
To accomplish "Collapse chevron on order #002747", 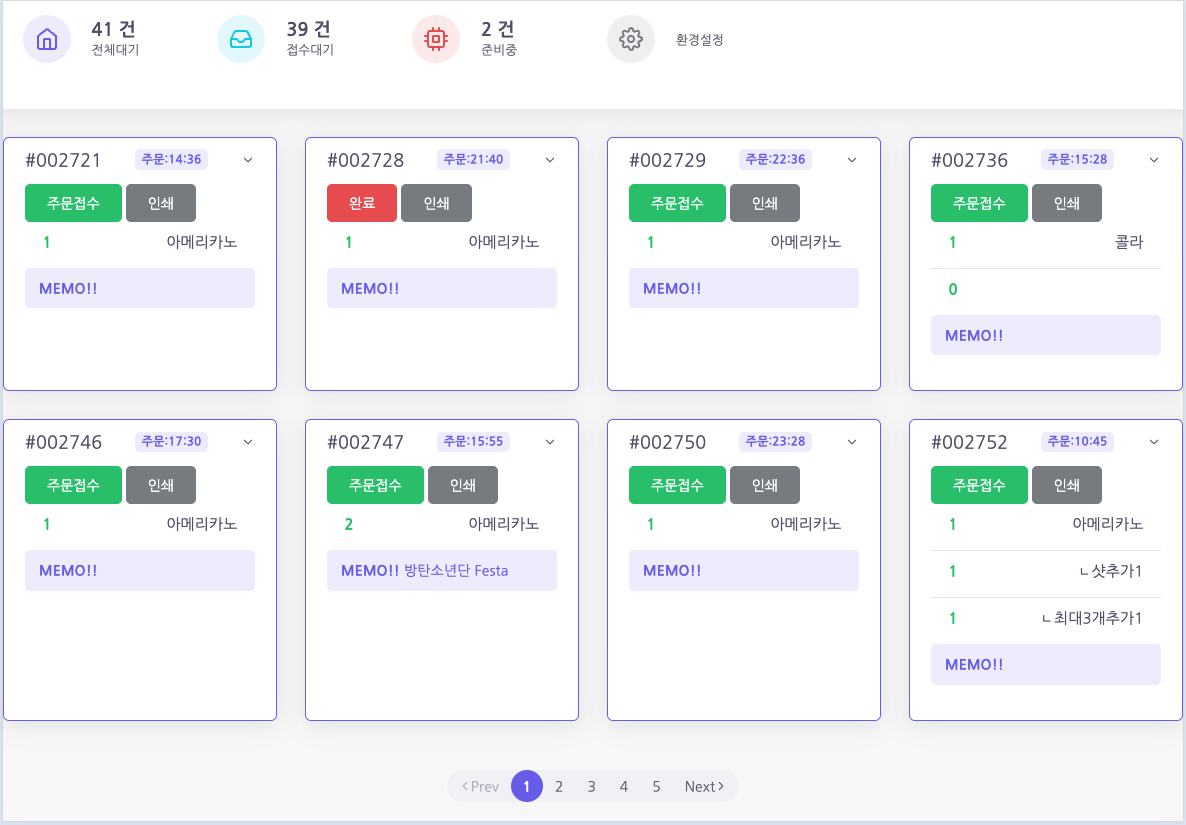I will pos(550,442).
